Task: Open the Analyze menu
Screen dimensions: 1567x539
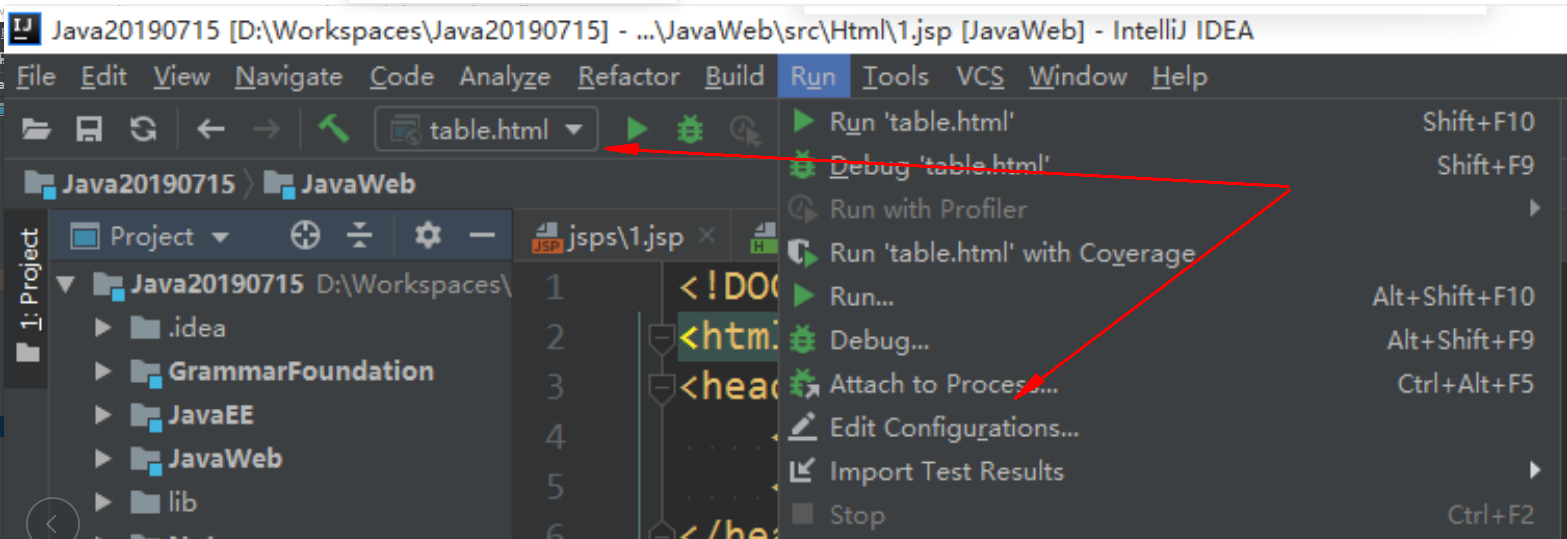Action: pos(505,77)
